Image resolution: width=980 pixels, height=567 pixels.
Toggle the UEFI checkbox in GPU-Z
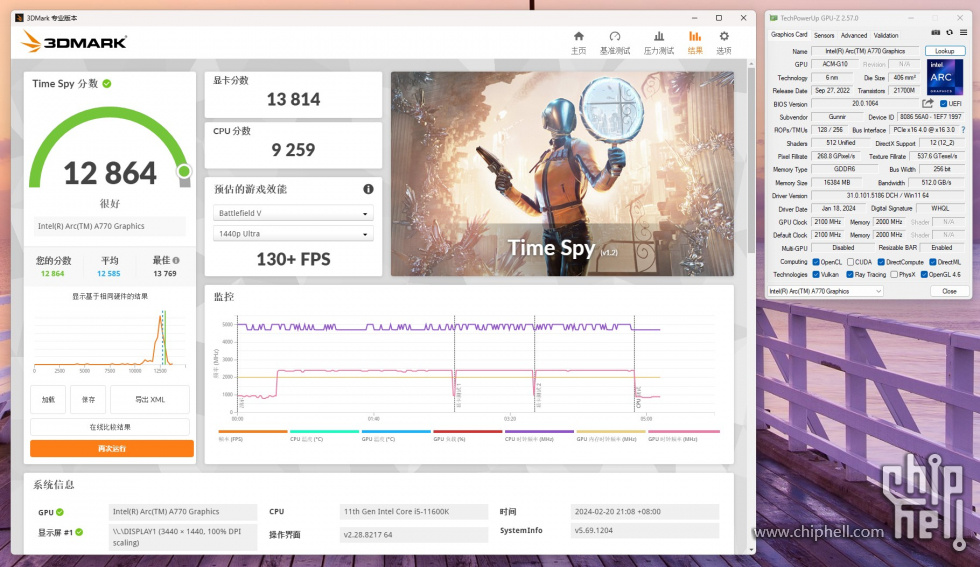tap(943, 104)
